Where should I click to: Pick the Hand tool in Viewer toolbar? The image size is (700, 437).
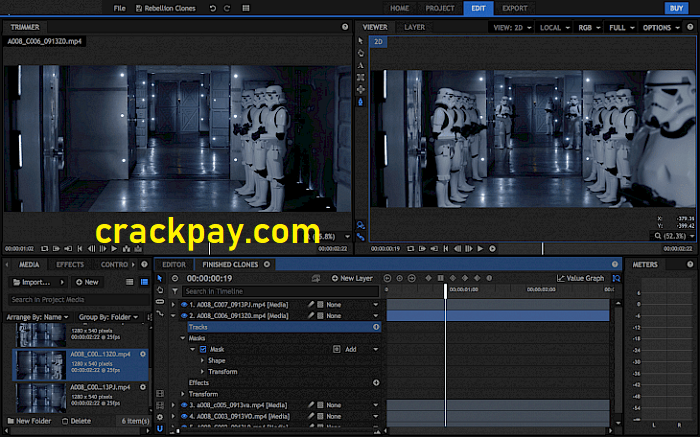point(361,53)
